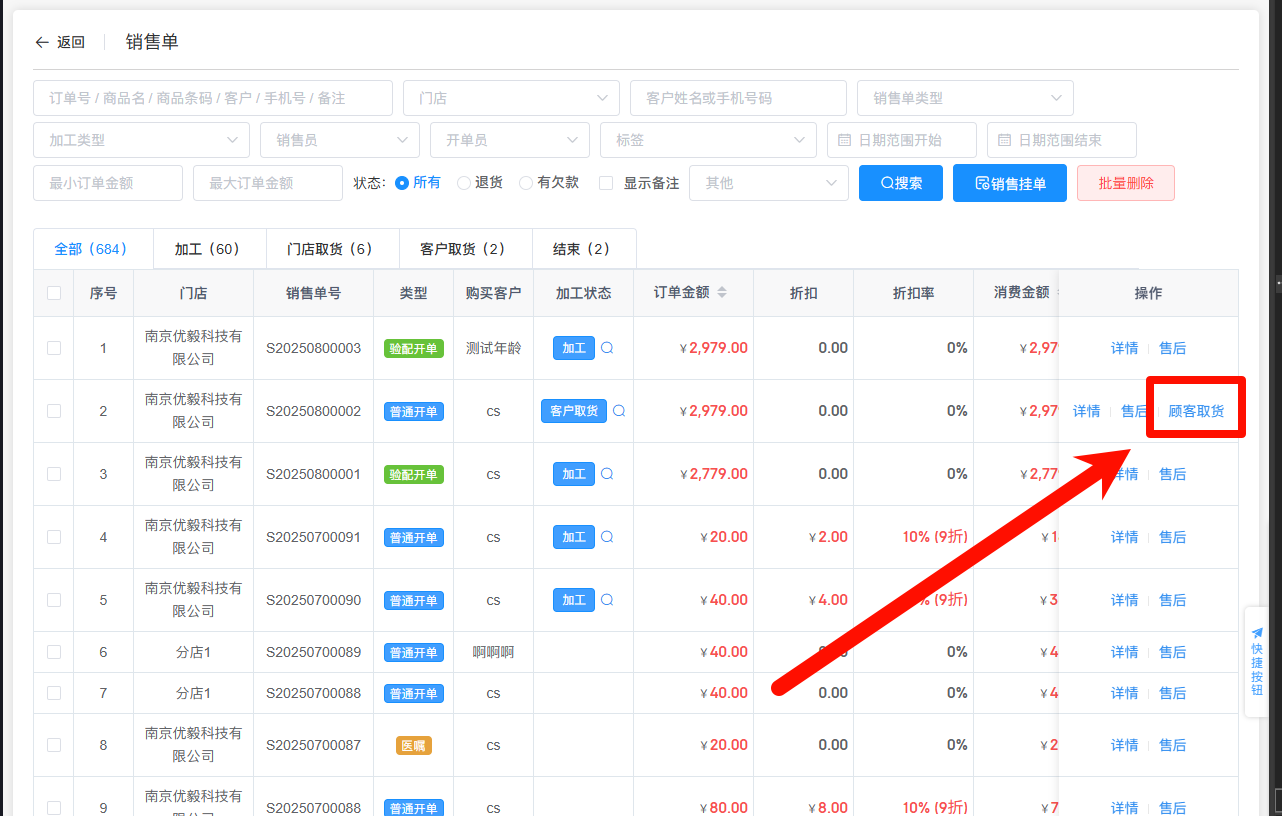The height and width of the screenshot is (816, 1282).
Task: Click magnifier icon beside 加工 in row 1
Action: point(607,348)
